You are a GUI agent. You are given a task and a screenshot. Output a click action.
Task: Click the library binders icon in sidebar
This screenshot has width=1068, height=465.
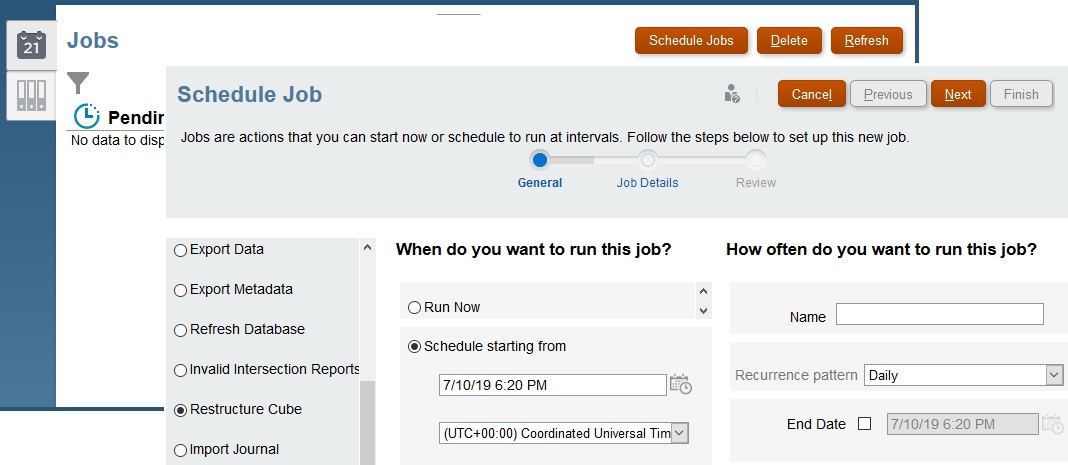31,95
